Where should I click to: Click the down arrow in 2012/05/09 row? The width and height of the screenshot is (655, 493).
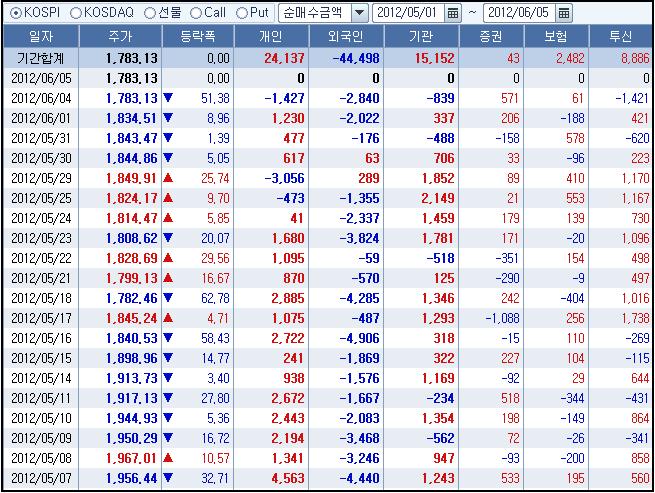point(168,438)
